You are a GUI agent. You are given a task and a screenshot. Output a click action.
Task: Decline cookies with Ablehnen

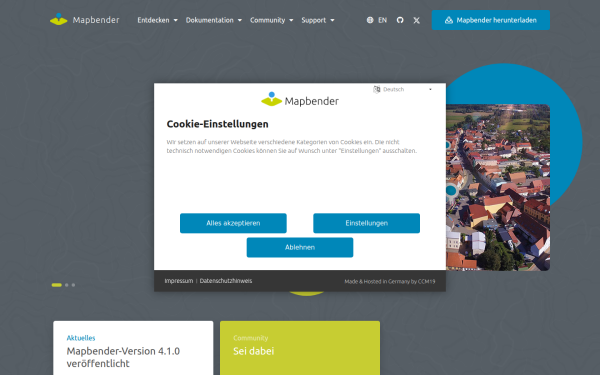pyautogui.click(x=300, y=247)
